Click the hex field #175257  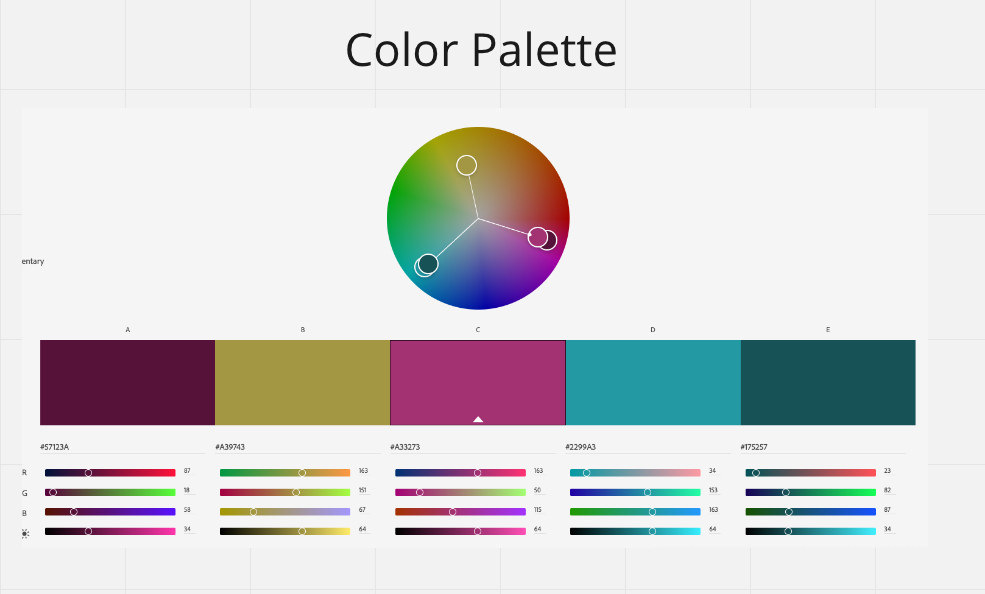[x=823, y=447]
